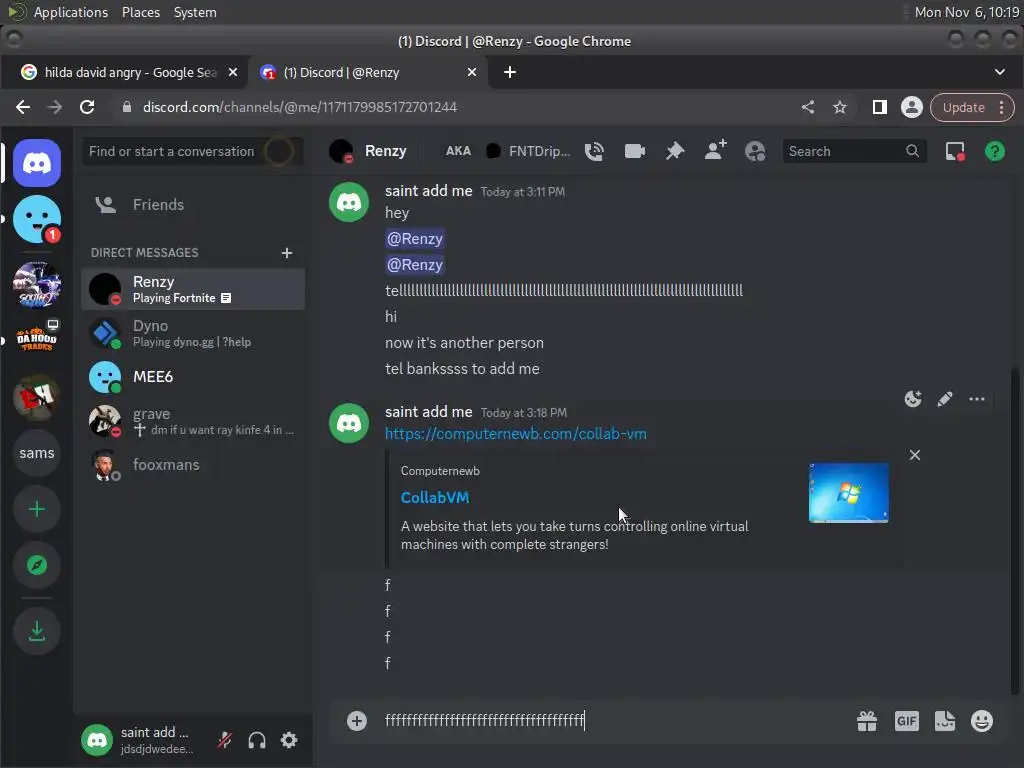Expand Chrome tab search dropdown

point(1000,72)
